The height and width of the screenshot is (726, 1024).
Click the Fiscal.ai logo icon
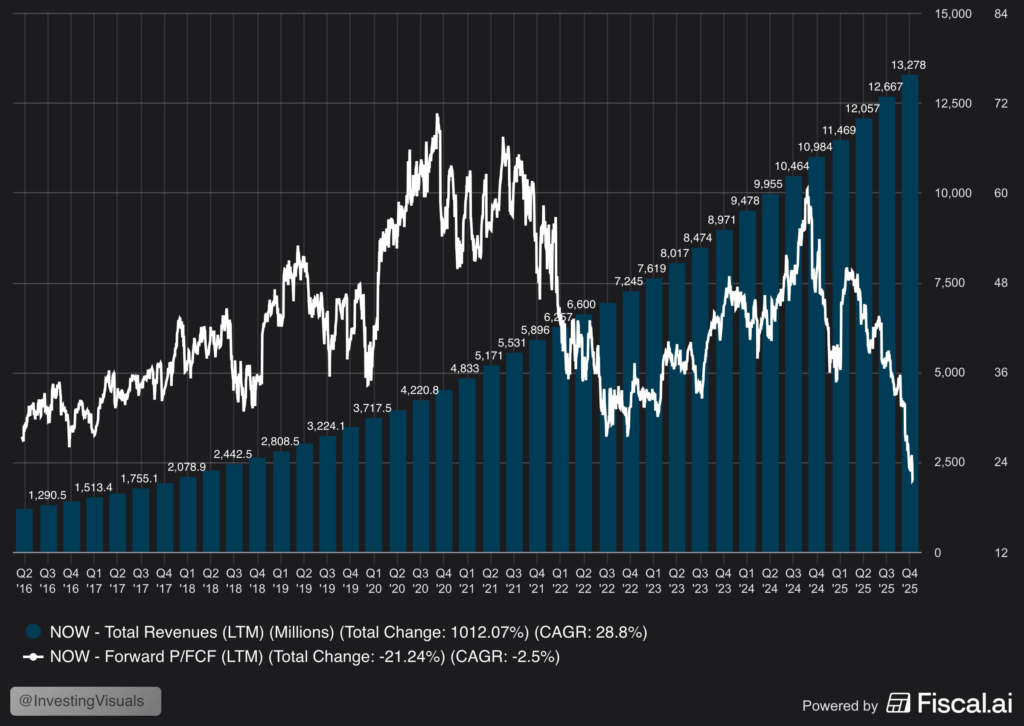point(899,703)
